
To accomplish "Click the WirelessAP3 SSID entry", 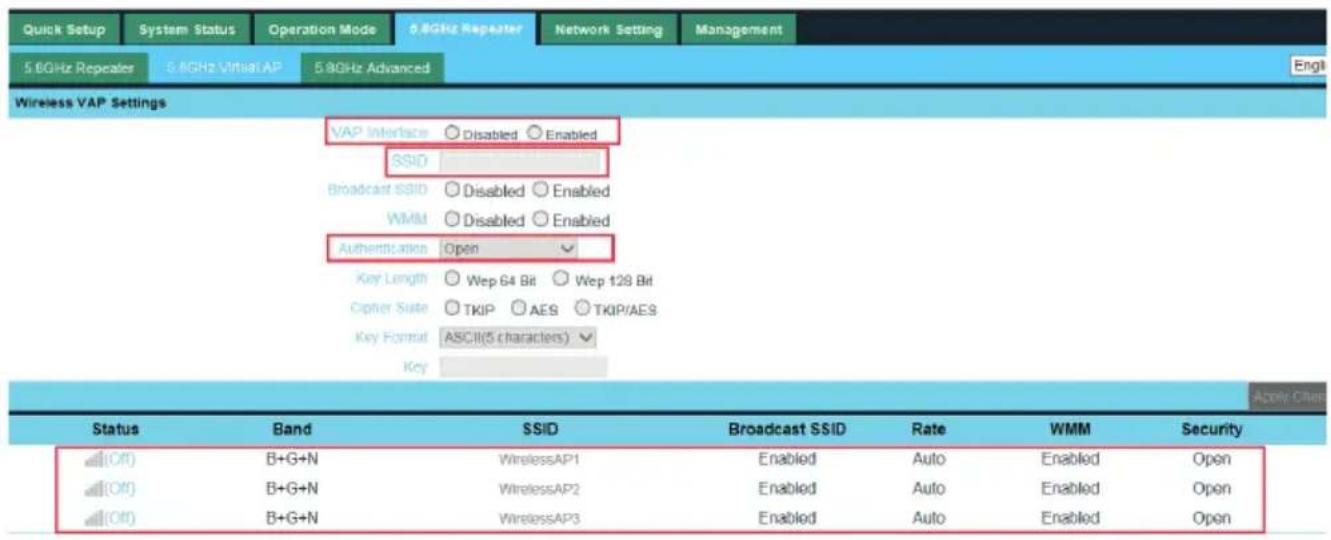I will (539, 519).
